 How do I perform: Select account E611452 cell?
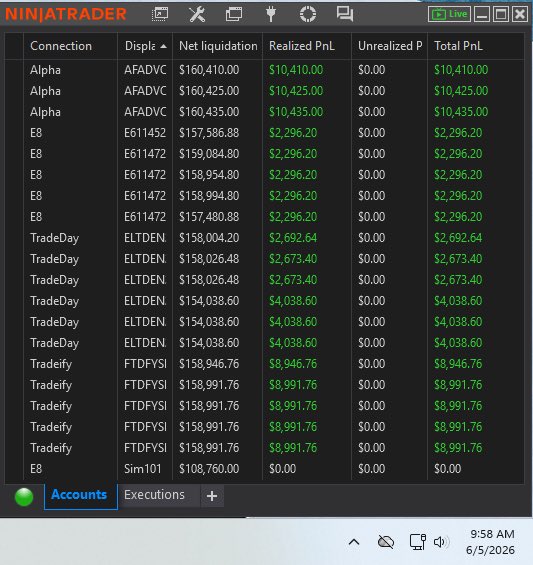tap(145, 133)
